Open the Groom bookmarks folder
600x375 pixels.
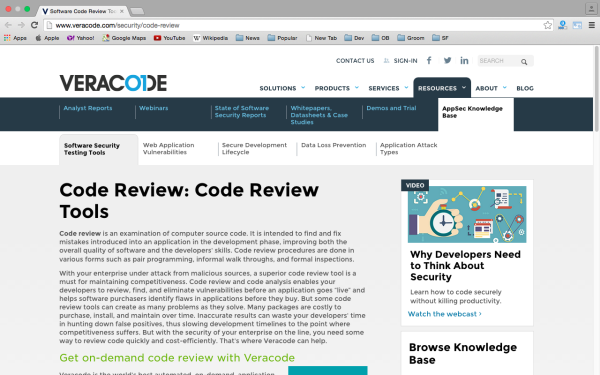[x=411, y=38]
